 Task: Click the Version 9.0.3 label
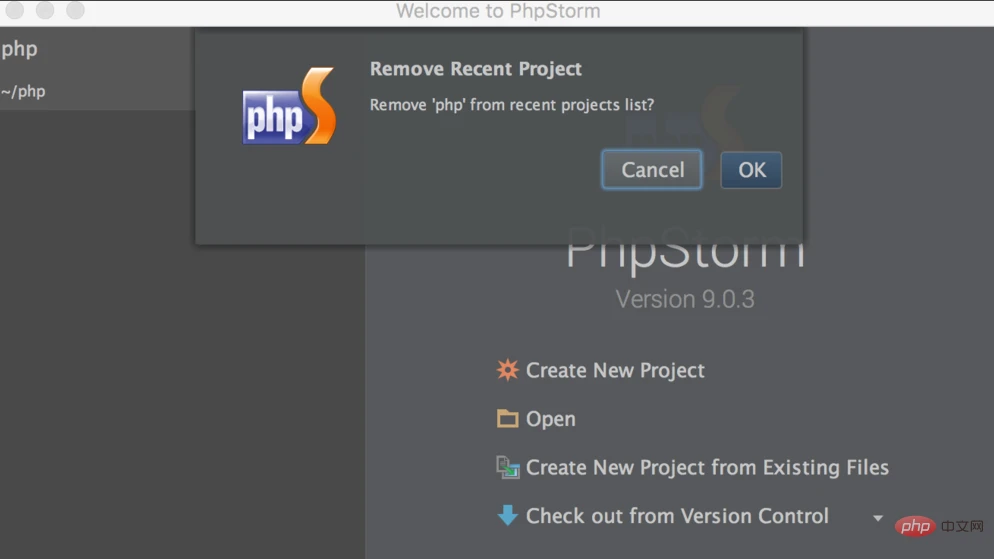pyautogui.click(x=685, y=299)
